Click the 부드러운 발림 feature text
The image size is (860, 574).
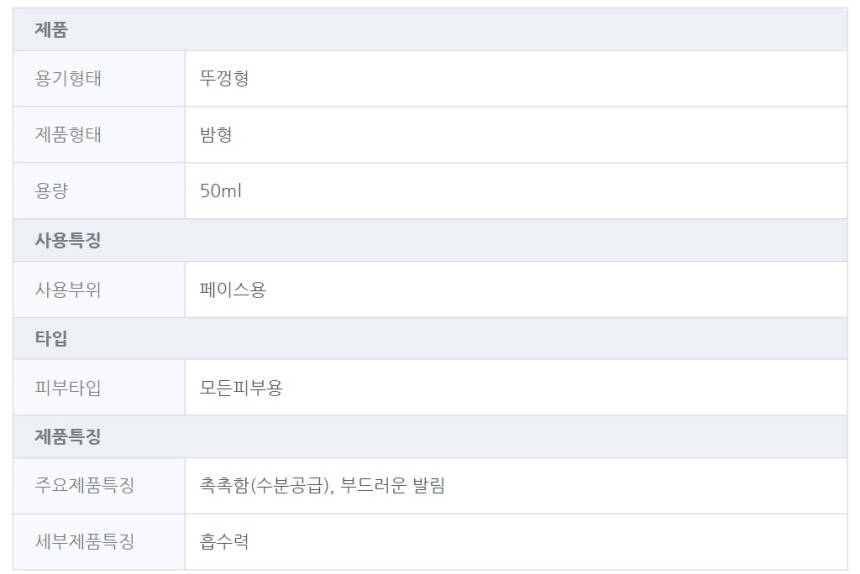pos(393,486)
